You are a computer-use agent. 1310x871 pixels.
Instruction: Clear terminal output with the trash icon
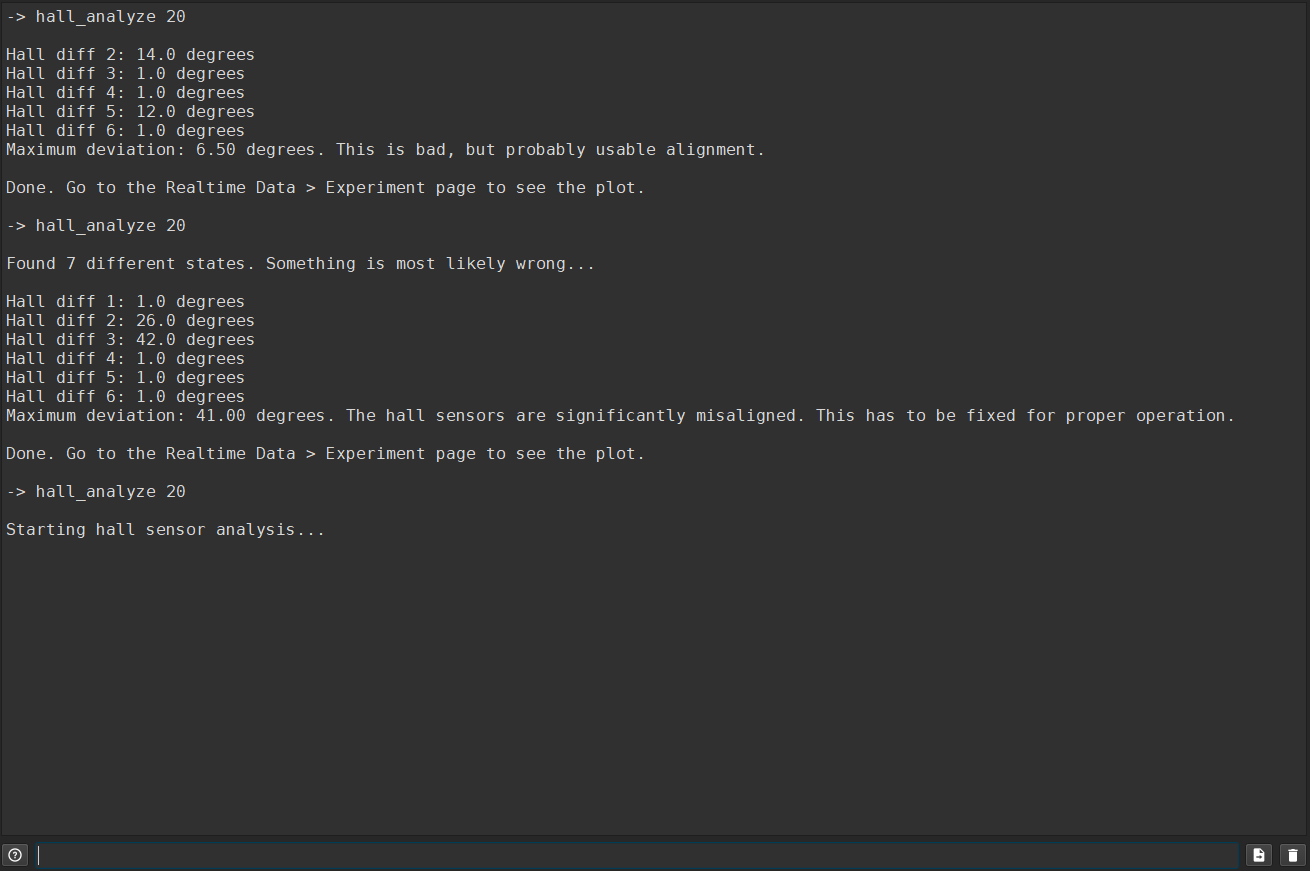point(1293,855)
